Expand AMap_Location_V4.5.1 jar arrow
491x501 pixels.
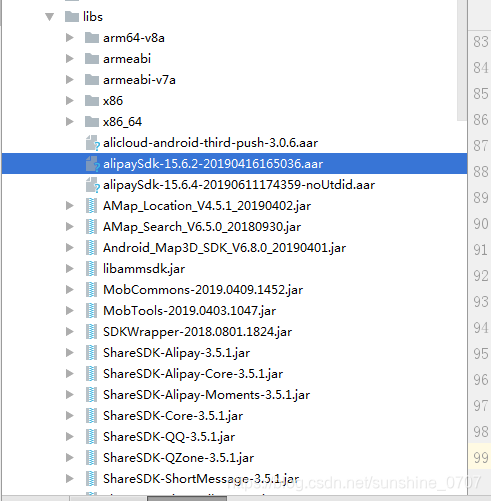pos(69,206)
